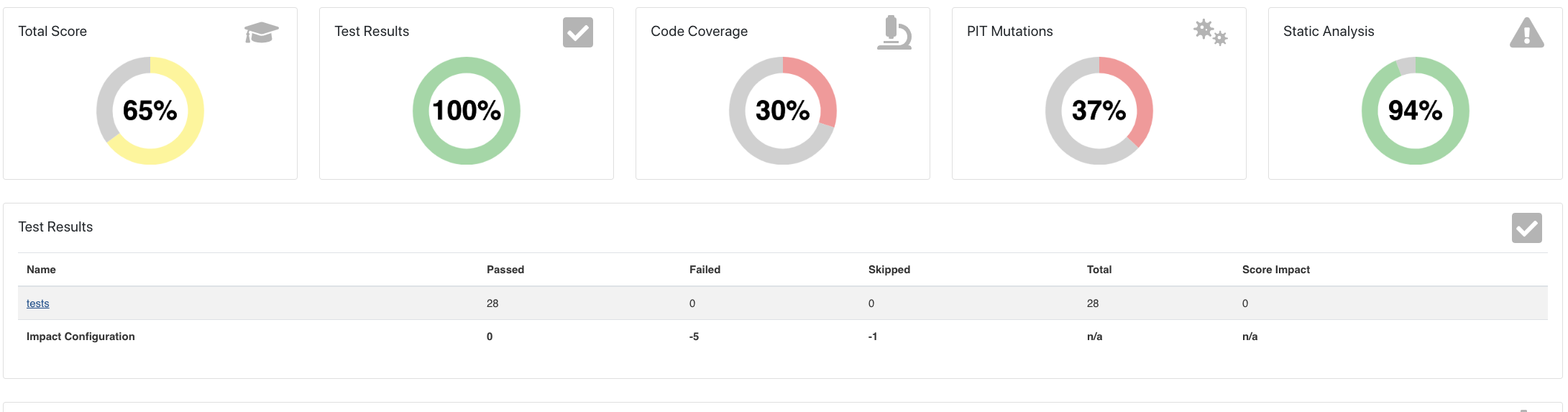Click the microscope Code Coverage icon

pos(894,32)
